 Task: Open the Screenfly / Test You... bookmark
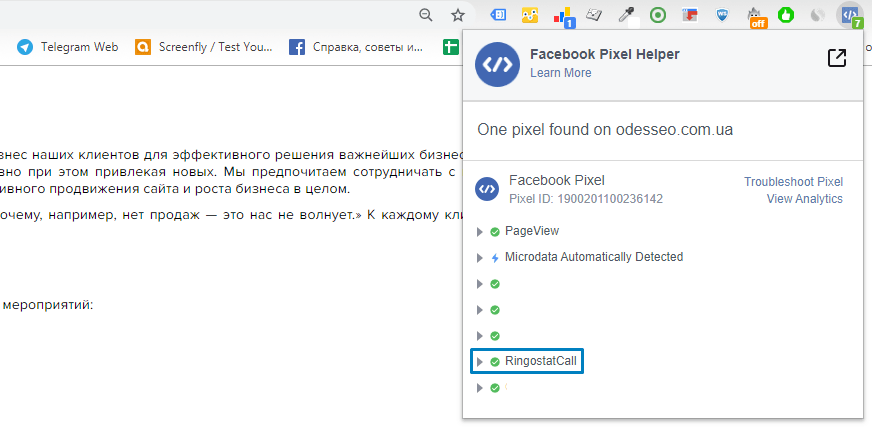[204, 47]
